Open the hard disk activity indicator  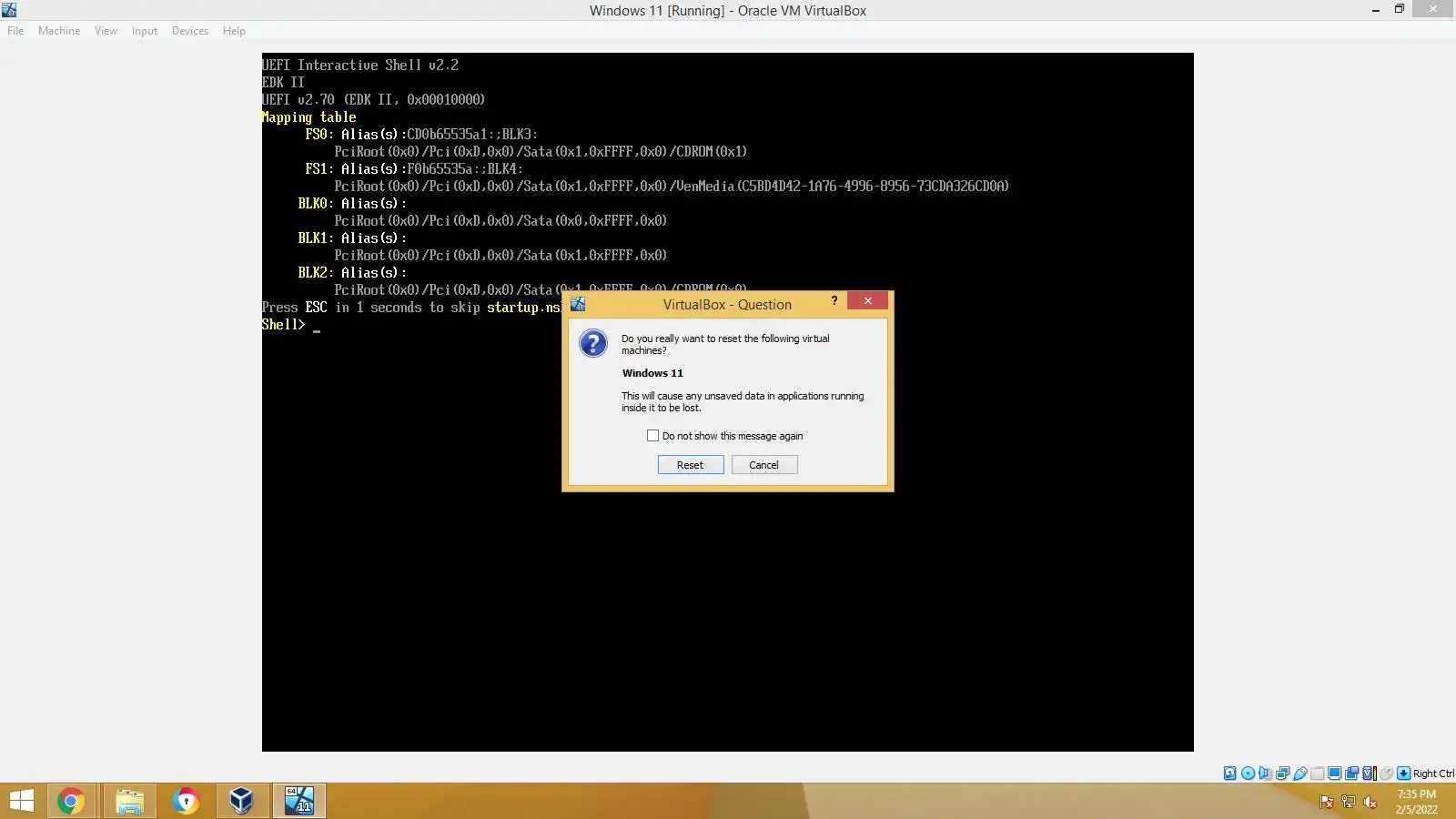point(1230,773)
